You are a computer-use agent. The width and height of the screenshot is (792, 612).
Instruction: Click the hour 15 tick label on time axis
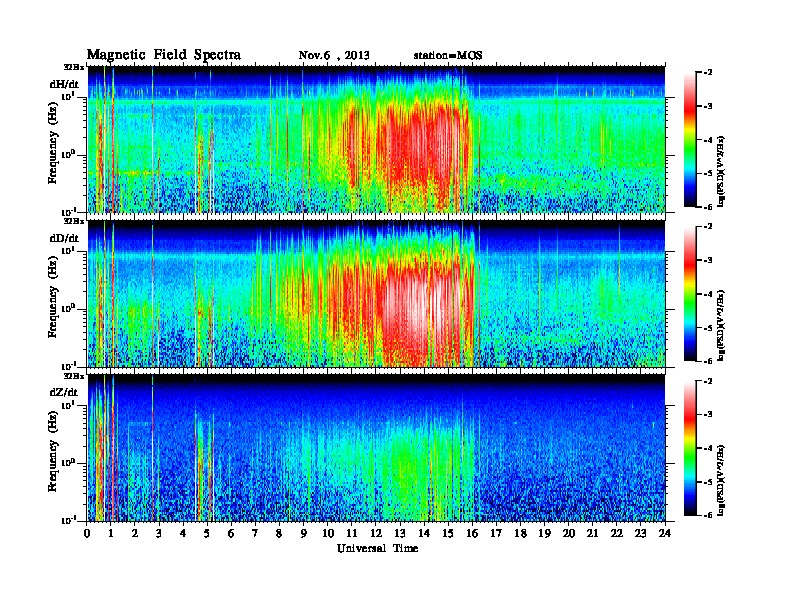tap(448, 533)
